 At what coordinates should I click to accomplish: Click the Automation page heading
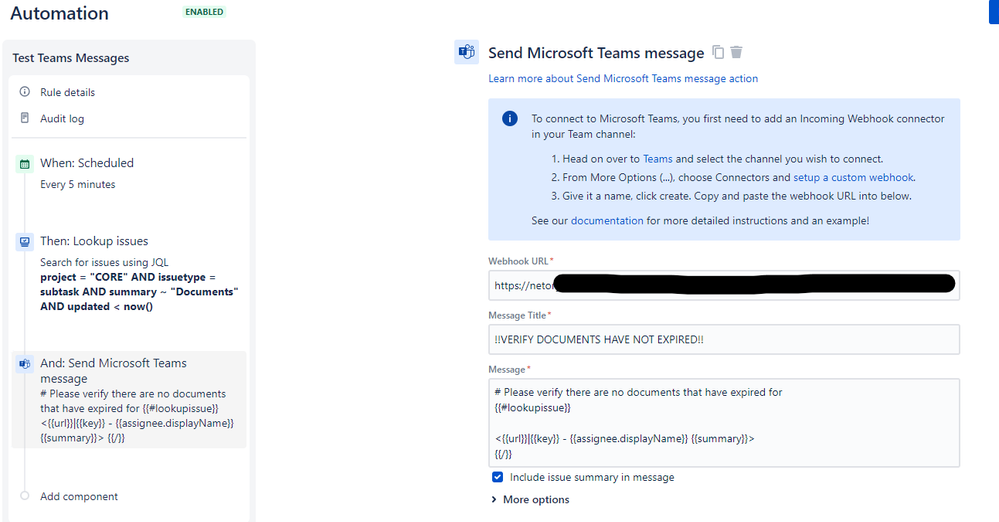point(59,13)
